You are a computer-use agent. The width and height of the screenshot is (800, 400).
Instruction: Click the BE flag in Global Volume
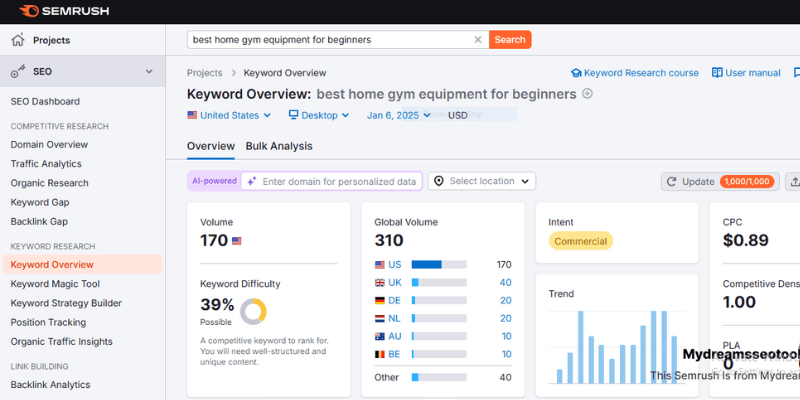coord(380,354)
